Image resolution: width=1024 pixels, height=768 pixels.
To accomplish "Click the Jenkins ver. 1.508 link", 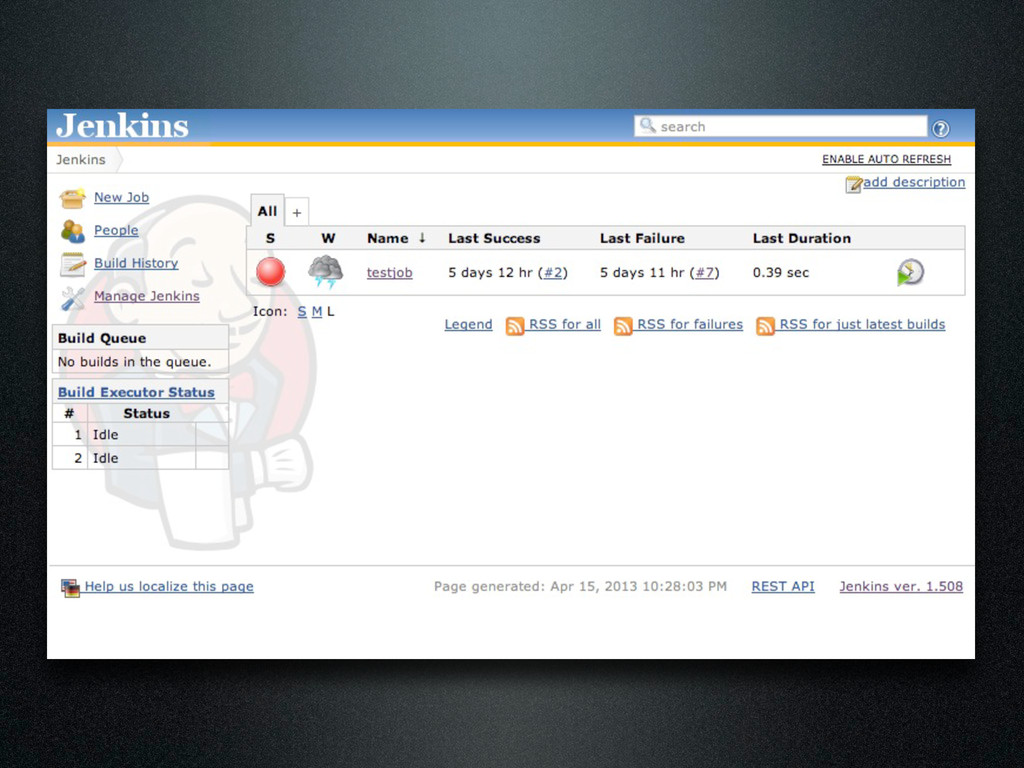I will [901, 586].
